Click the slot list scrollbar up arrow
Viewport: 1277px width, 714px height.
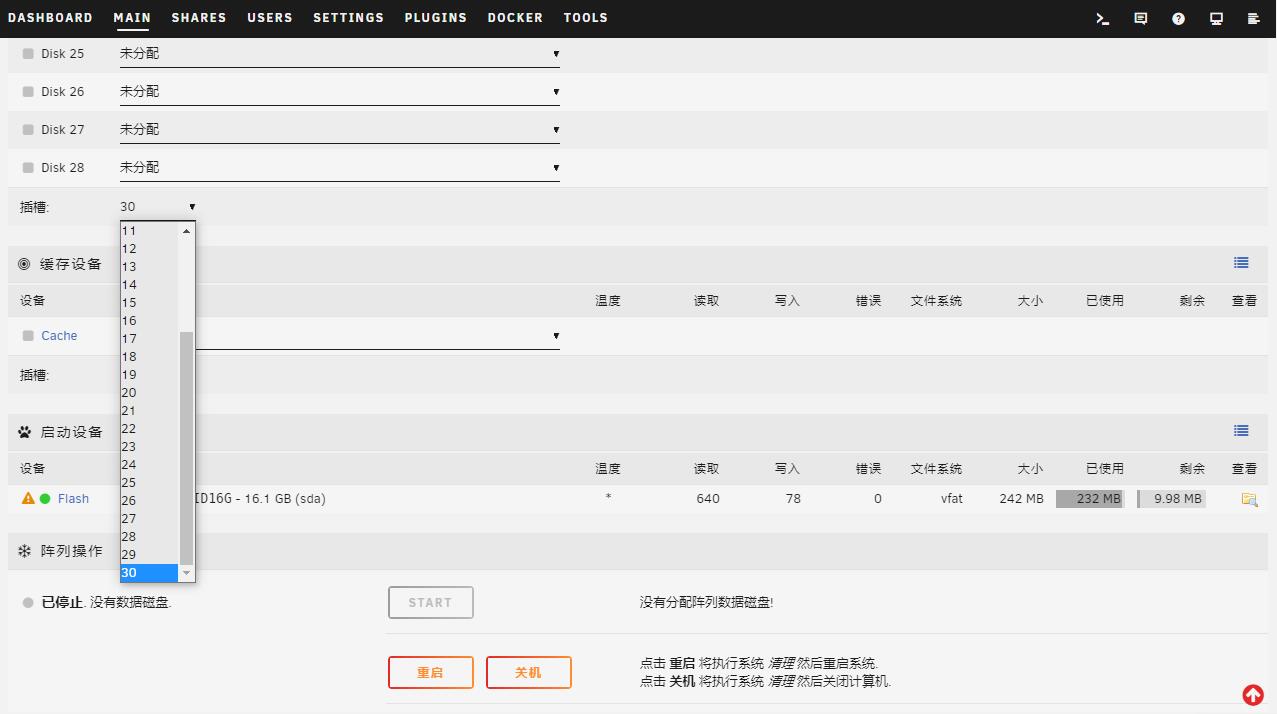point(186,231)
